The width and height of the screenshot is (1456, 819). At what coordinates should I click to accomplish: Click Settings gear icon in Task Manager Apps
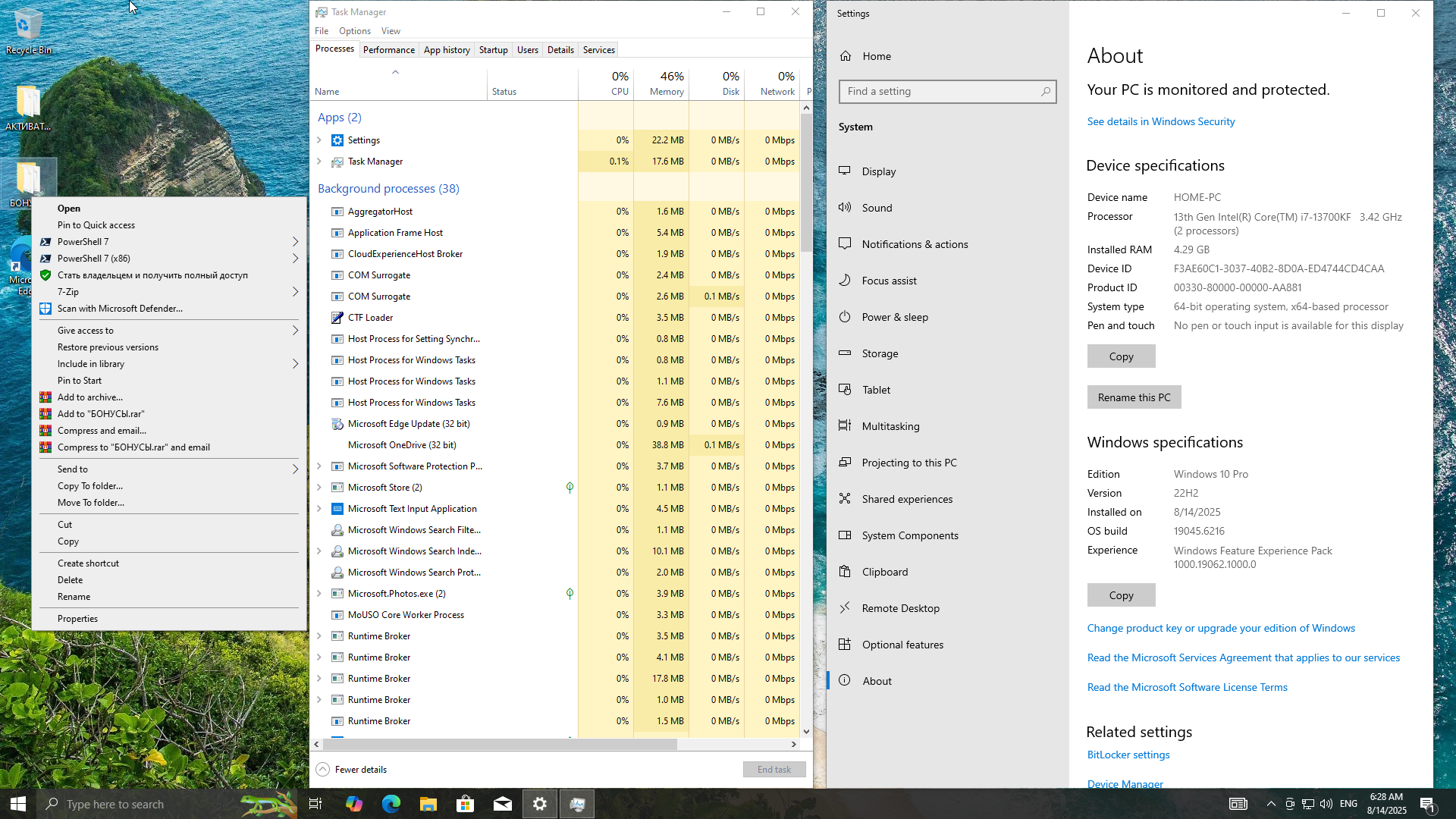point(337,140)
